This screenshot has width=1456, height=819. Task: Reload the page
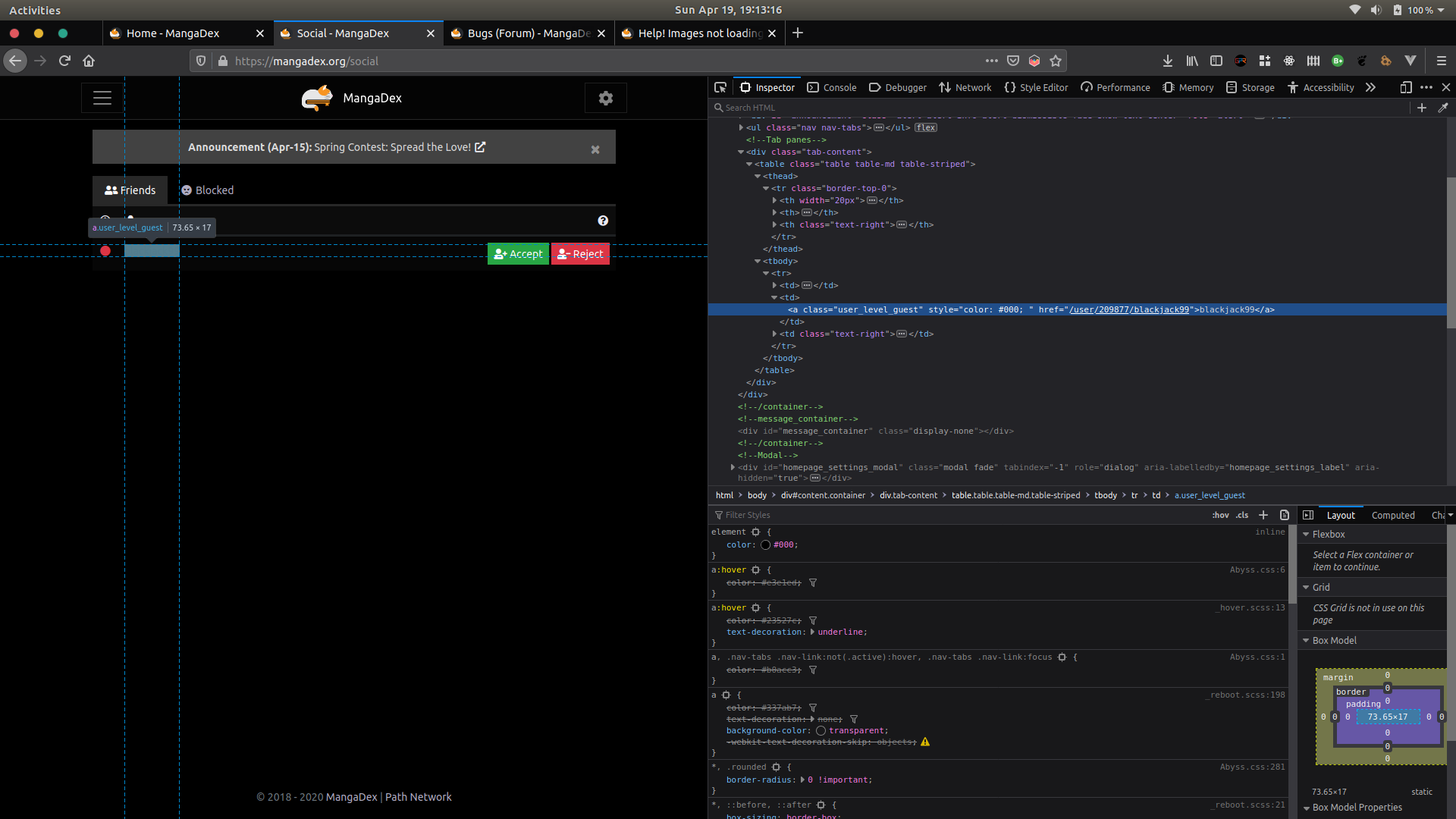pyautogui.click(x=64, y=61)
